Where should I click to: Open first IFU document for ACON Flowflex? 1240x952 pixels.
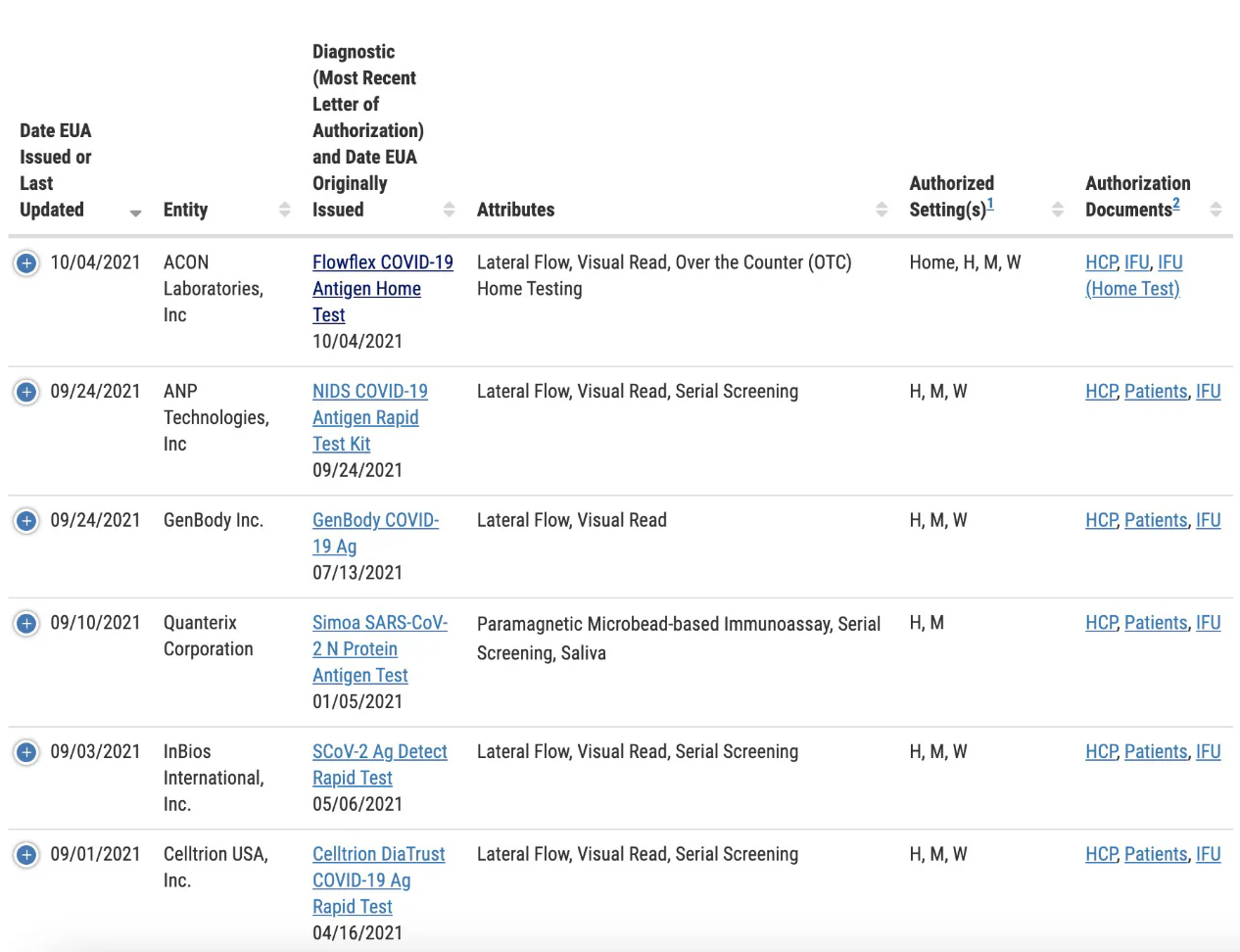coord(1137,262)
